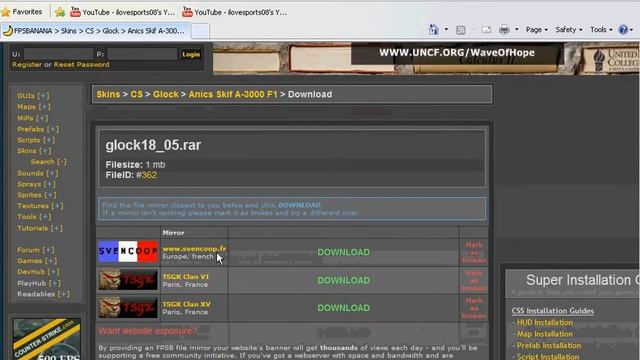Open the Register link
The image size is (640, 360).
point(27,64)
